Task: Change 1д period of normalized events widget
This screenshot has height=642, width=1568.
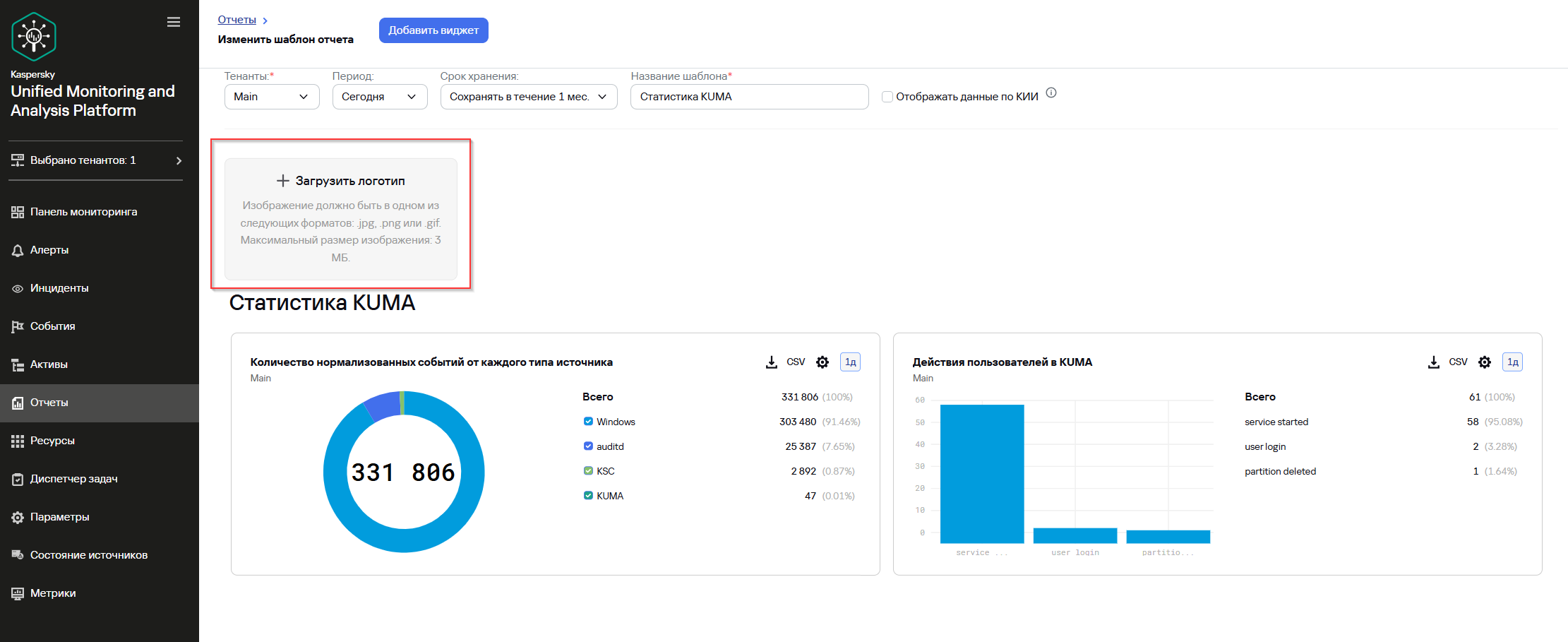Action: (x=851, y=362)
